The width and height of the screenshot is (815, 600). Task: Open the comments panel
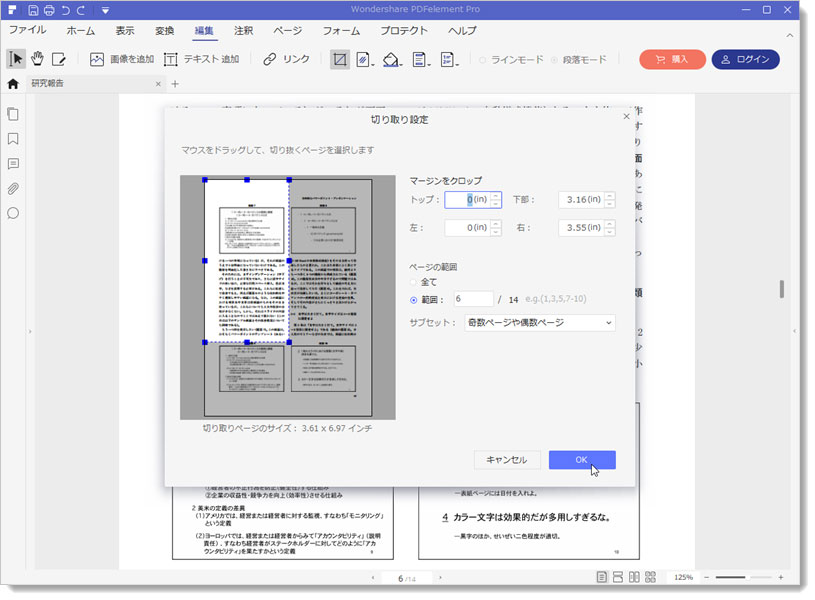click(13, 164)
